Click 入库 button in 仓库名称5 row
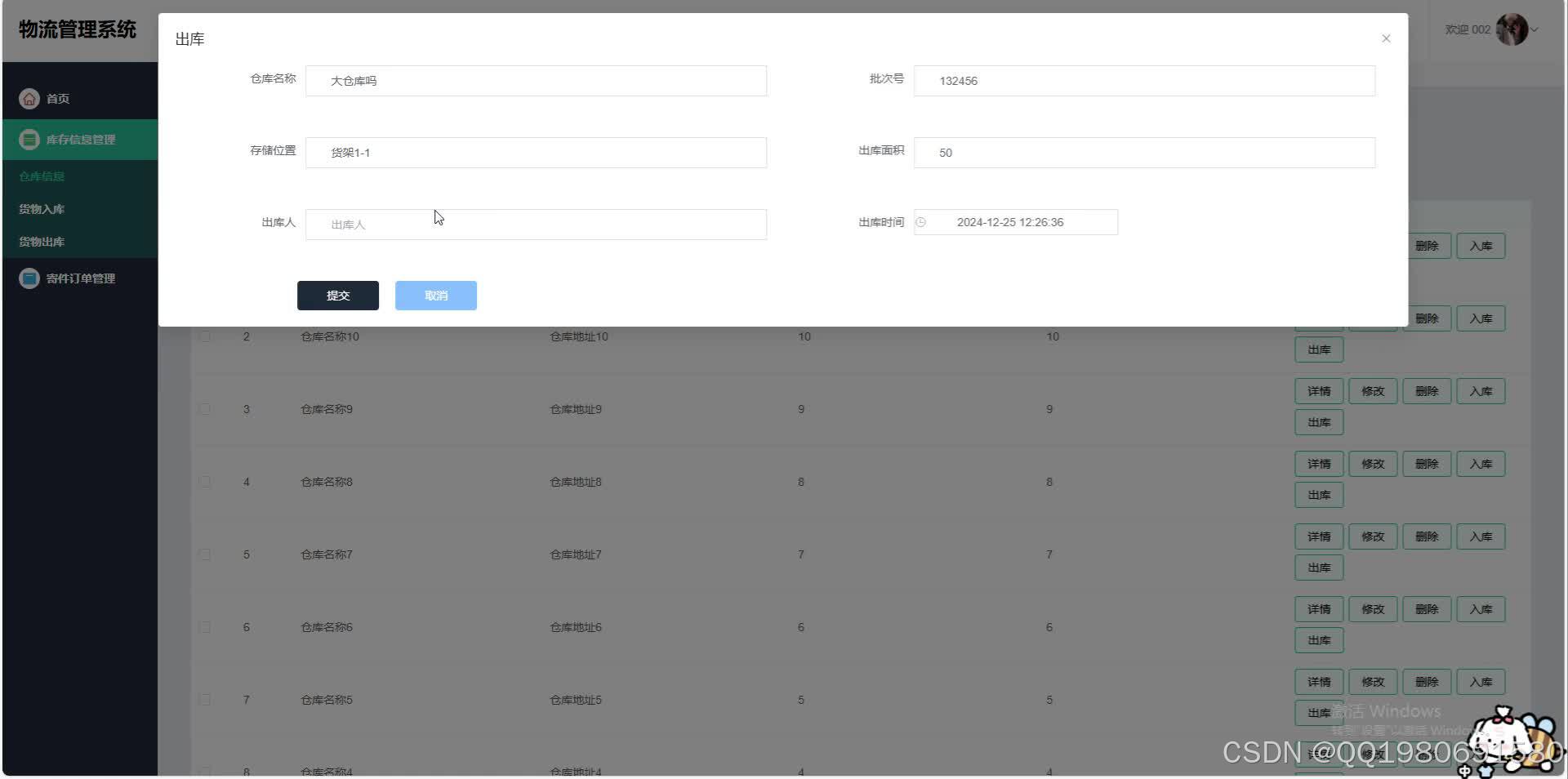The width and height of the screenshot is (1568, 779). (1481, 682)
